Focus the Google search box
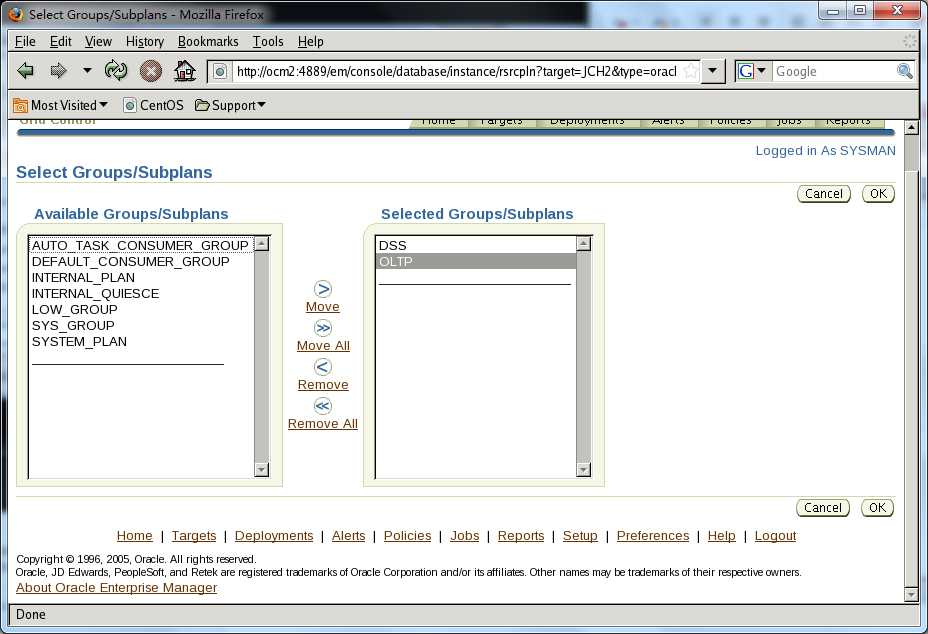928x634 pixels. click(833, 71)
